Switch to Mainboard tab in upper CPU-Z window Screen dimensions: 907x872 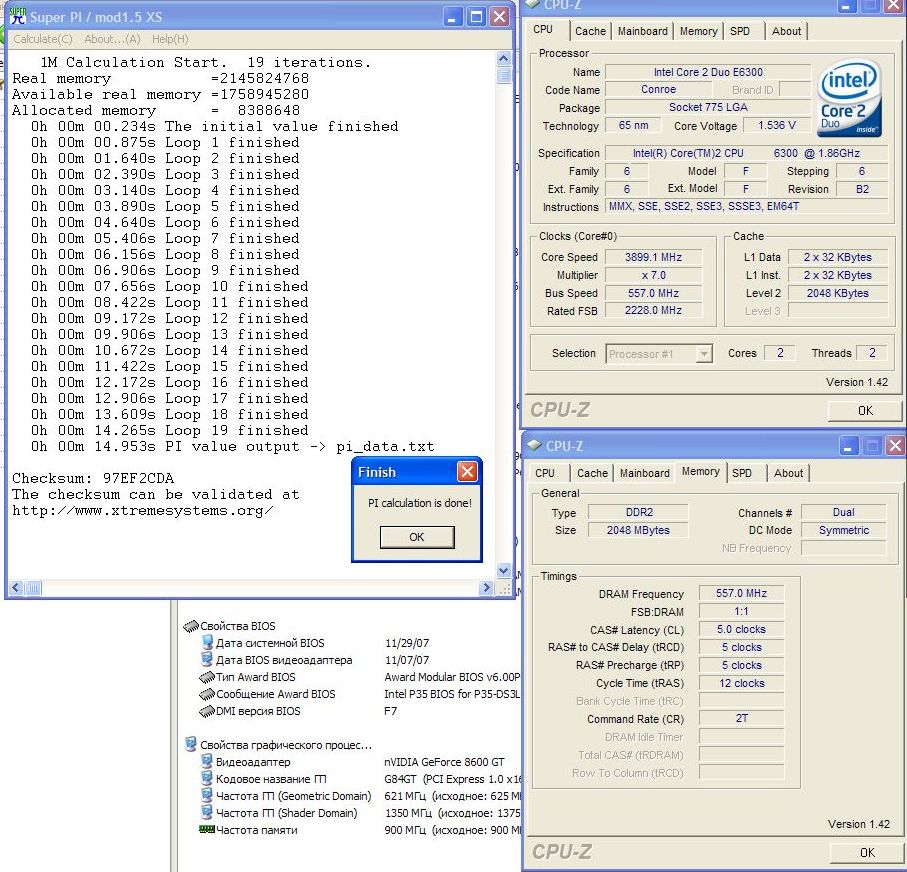[643, 31]
